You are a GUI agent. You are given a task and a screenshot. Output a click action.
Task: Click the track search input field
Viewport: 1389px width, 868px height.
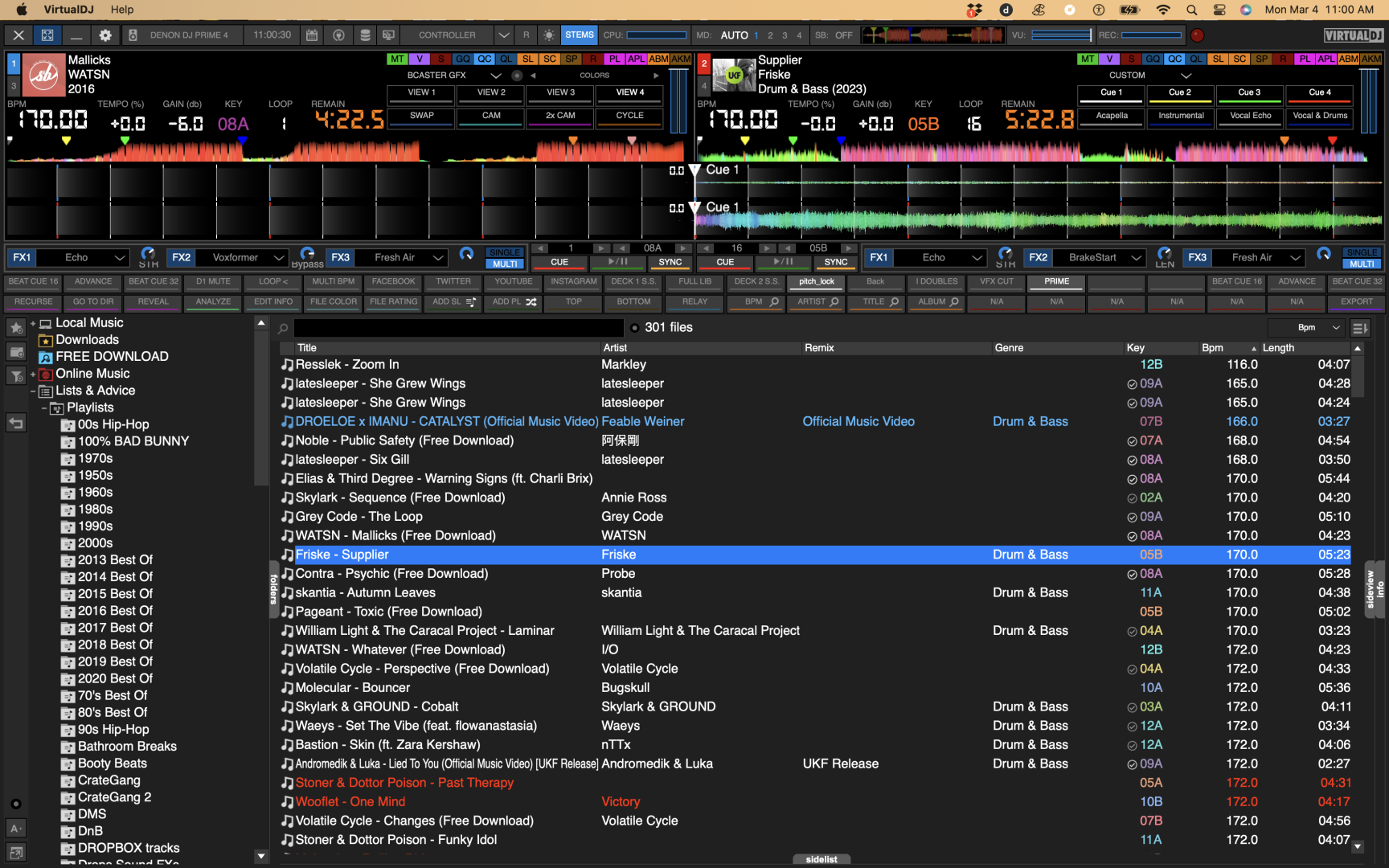coord(458,328)
